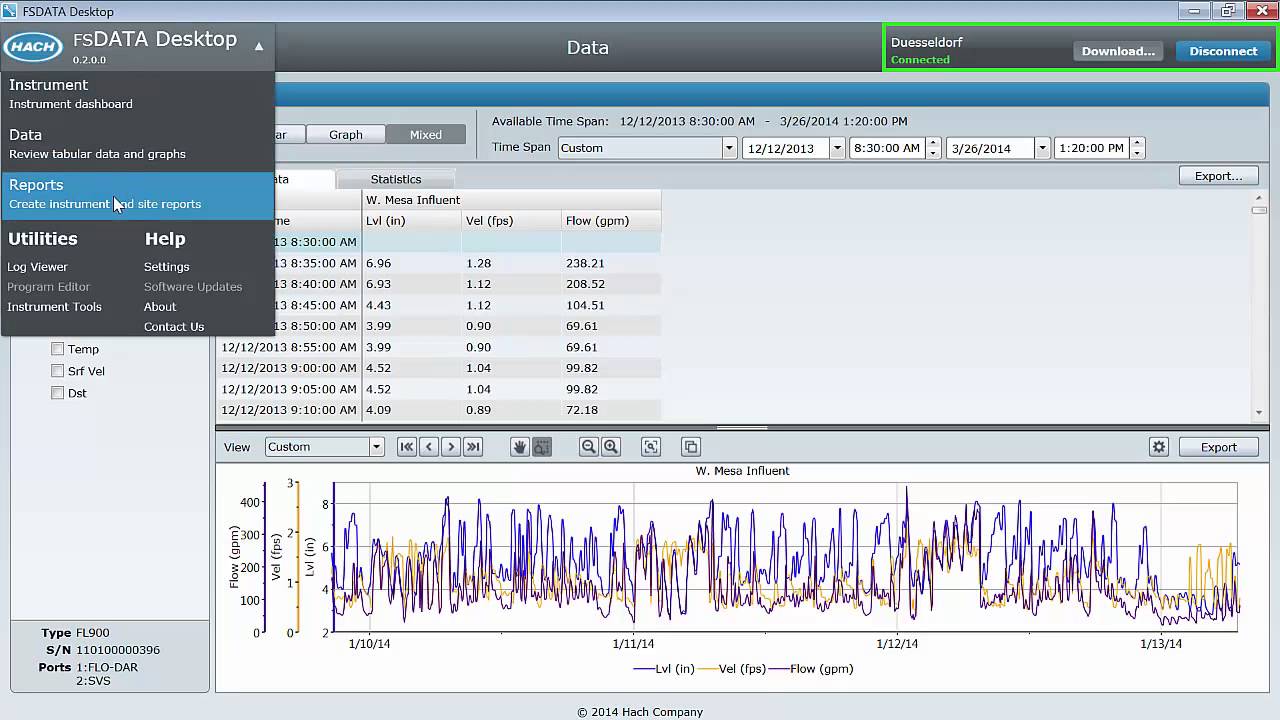The image size is (1280, 720).
Task: Check the Srf Vel channel checkbox
Action: (57, 371)
